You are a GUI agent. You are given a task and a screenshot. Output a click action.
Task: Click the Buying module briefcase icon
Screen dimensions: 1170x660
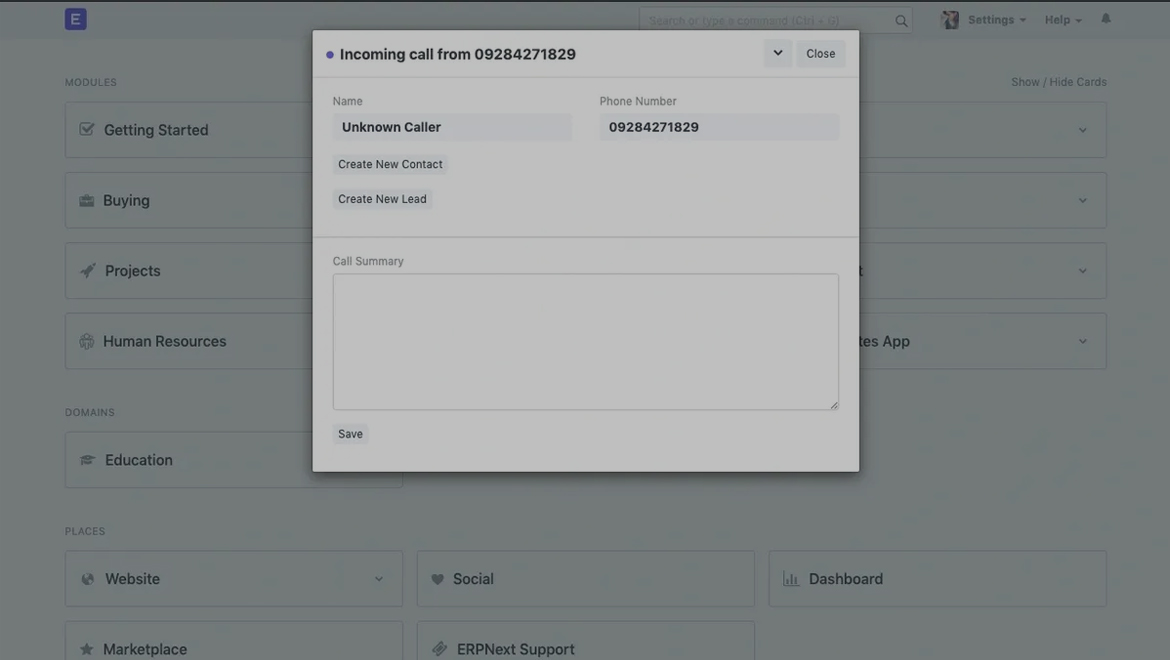[87, 201]
